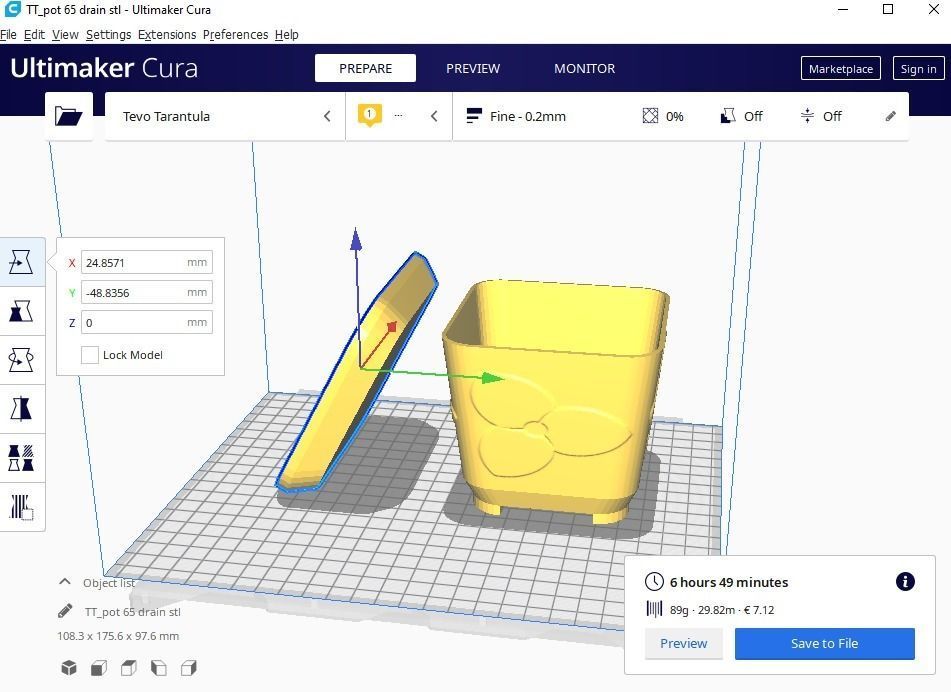This screenshot has width=951, height=692.
Task: Switch to the PREVIEW stage tab
Action: (473, 68)
